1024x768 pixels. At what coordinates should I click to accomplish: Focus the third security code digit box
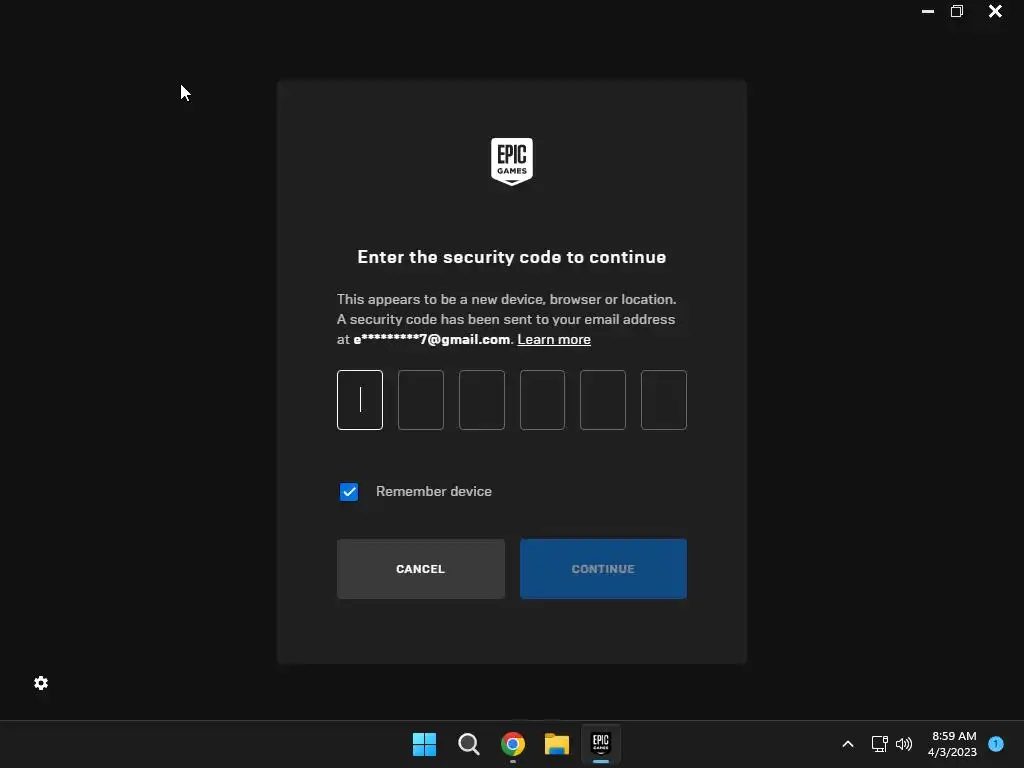482,400
